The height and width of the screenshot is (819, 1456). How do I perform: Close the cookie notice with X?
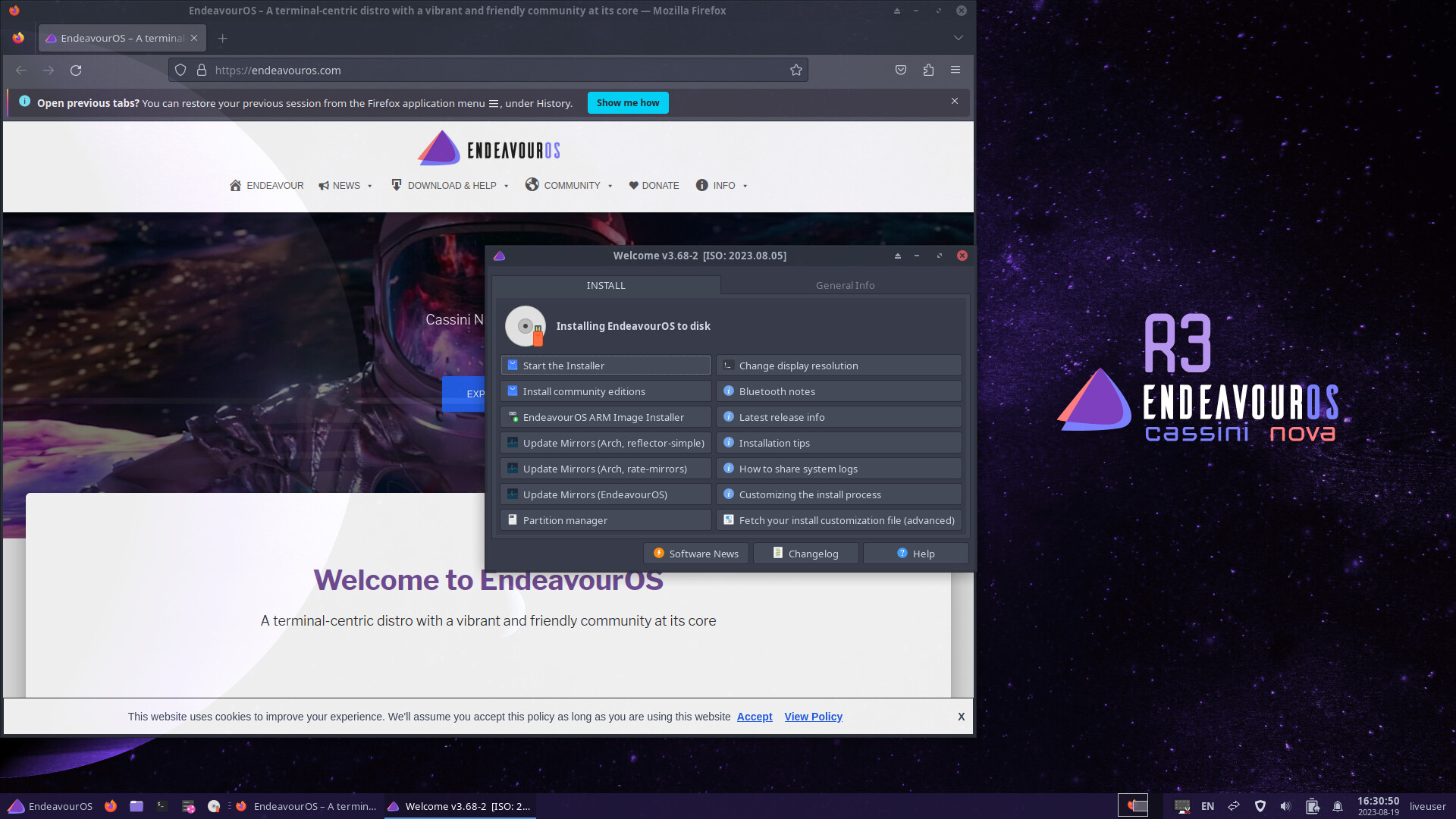coord(962,717)
